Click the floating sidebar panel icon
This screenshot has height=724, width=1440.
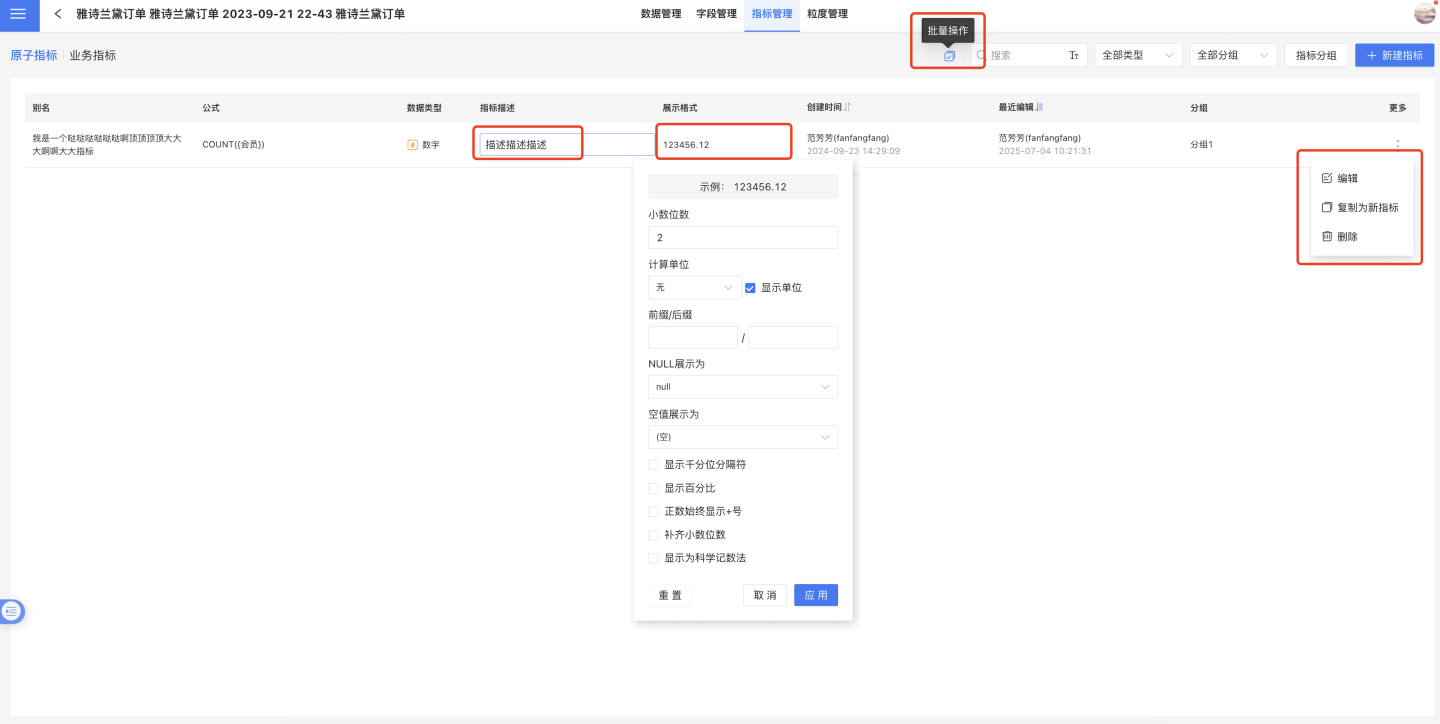coord(11,611)
